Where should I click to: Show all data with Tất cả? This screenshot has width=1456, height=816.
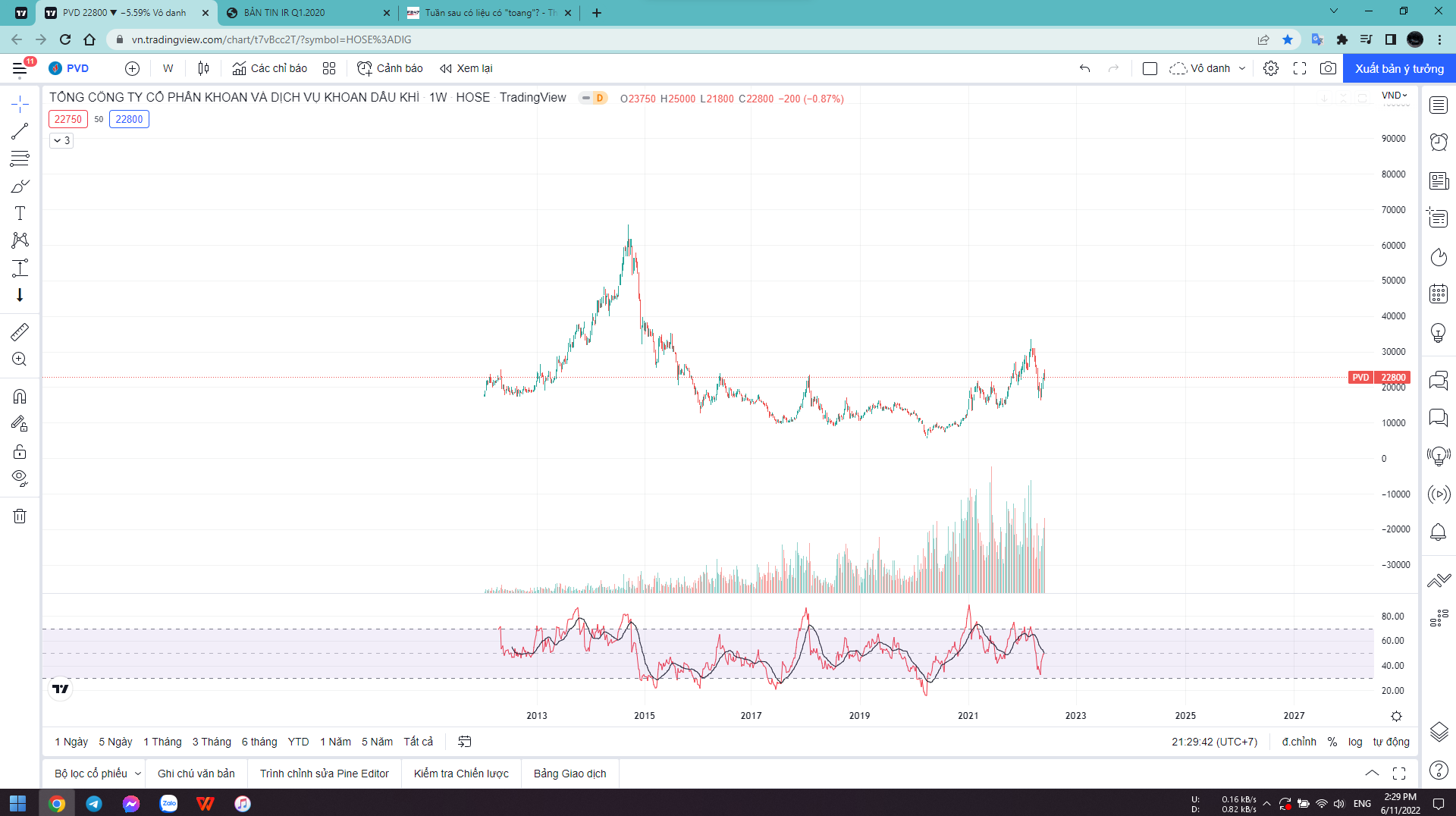[418, 742]
